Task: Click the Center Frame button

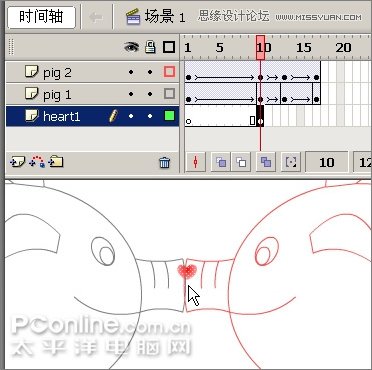Action: (x=195, y=162)
